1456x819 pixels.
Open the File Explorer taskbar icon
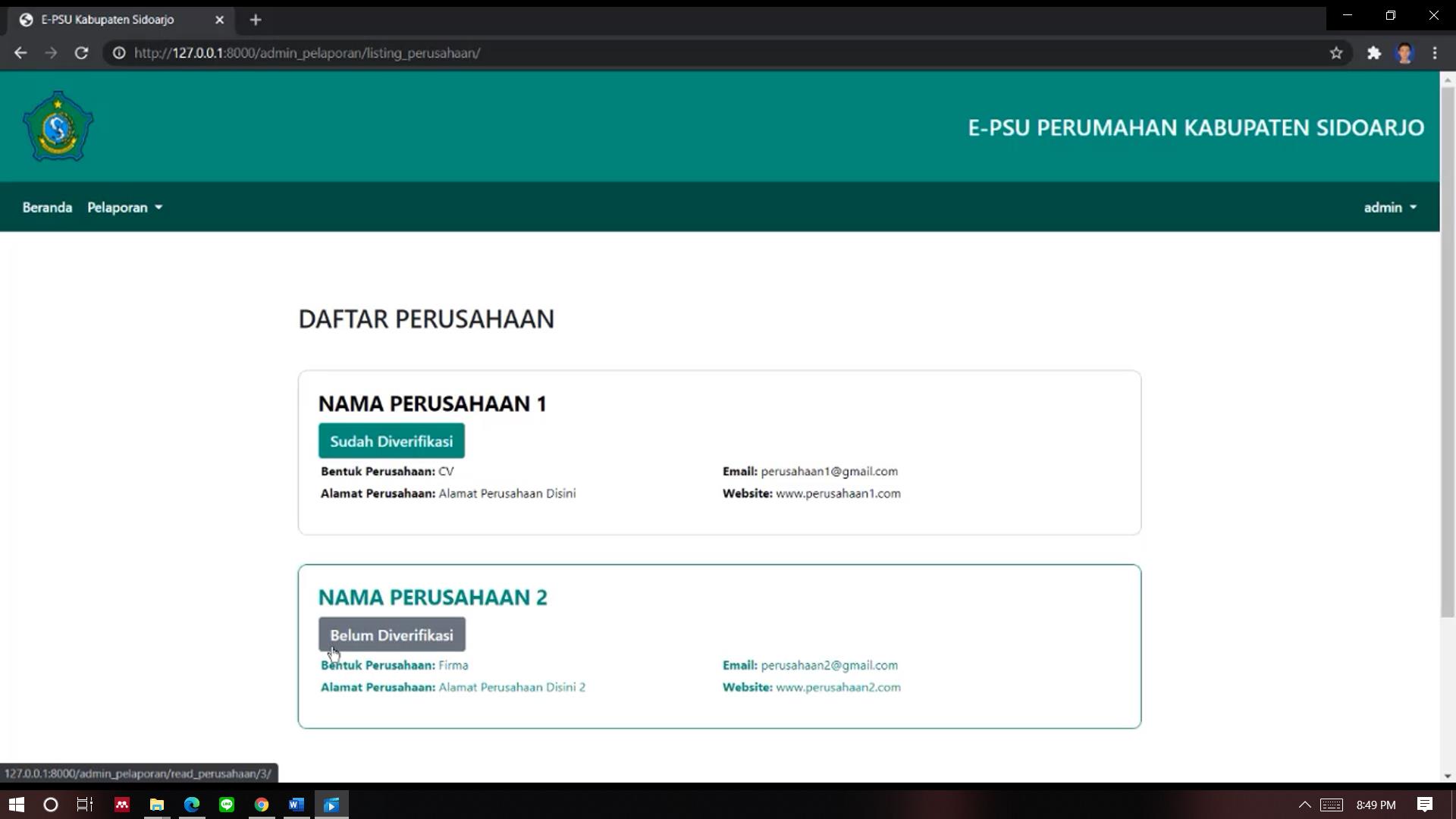tap(157, 805)
